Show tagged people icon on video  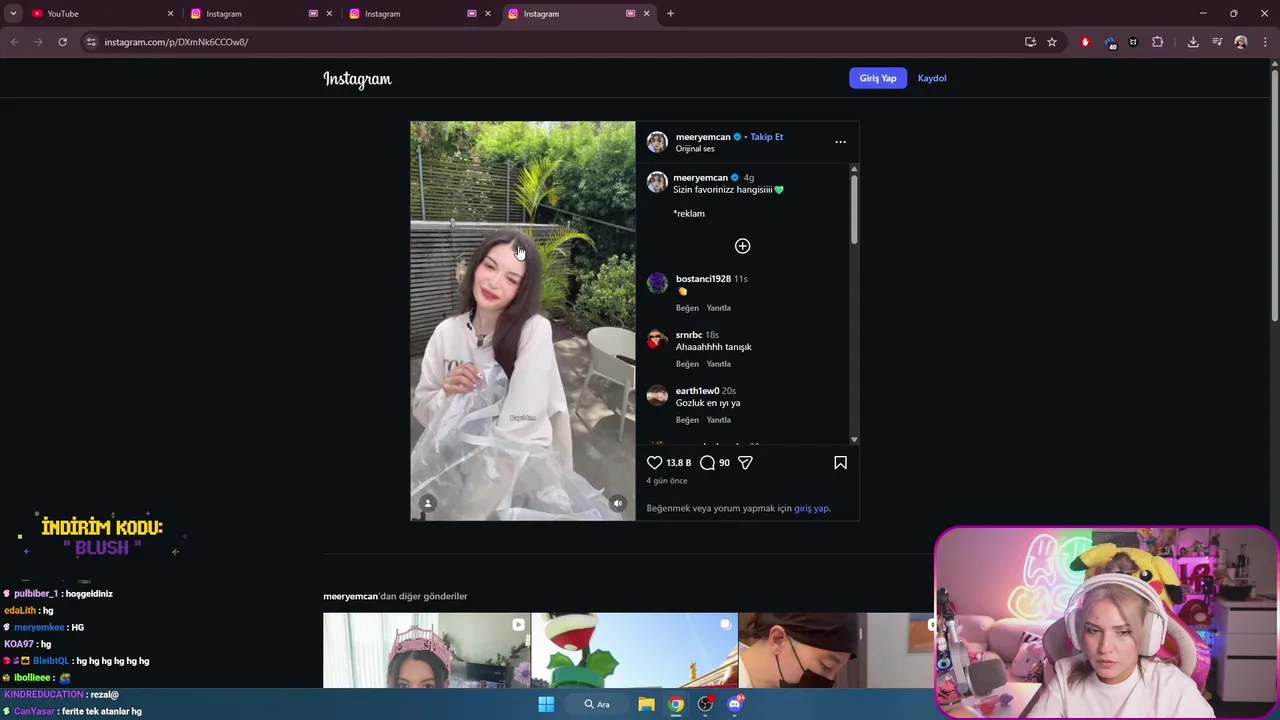[x=427, y=504]
